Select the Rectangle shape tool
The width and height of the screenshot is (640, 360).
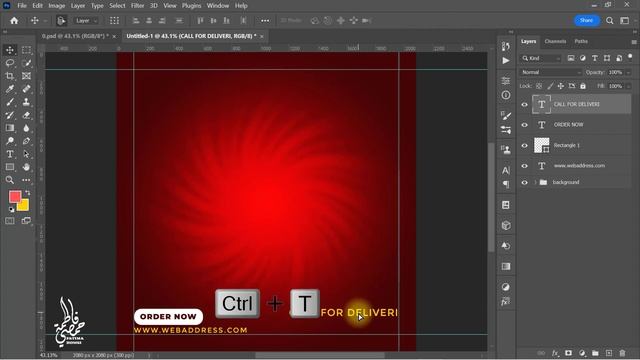click(x=10, y=167)
